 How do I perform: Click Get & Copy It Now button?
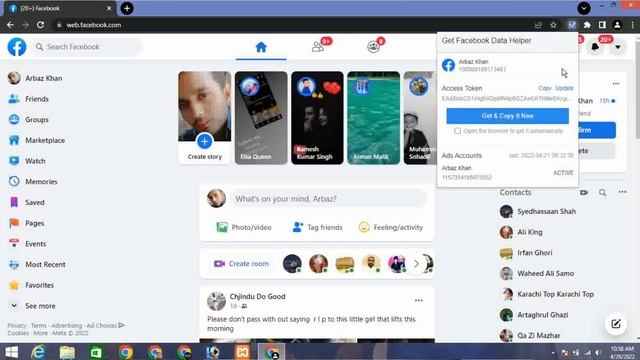click(x=507, y=116)
